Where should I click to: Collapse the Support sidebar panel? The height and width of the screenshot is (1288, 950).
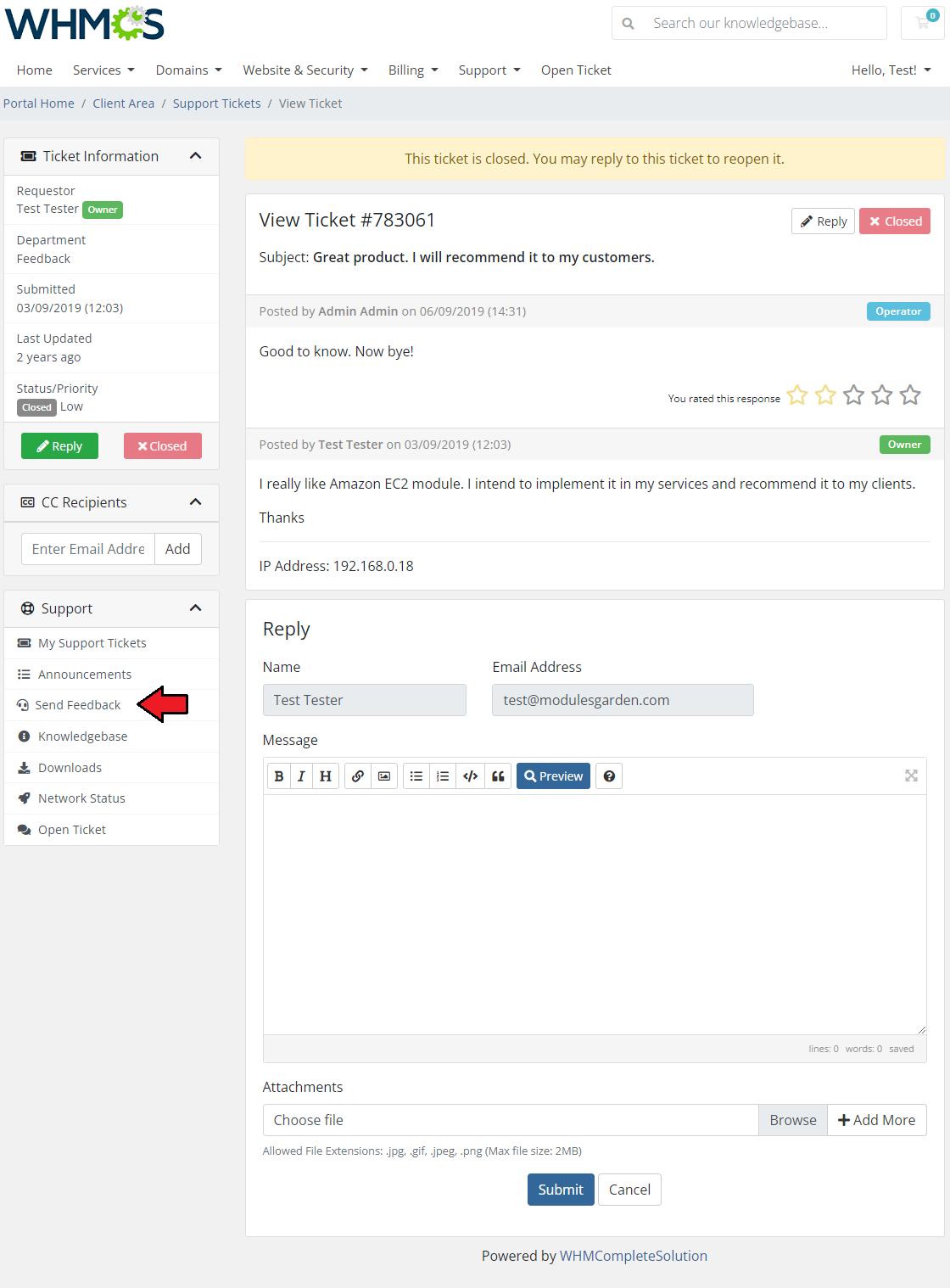(196, 608)
